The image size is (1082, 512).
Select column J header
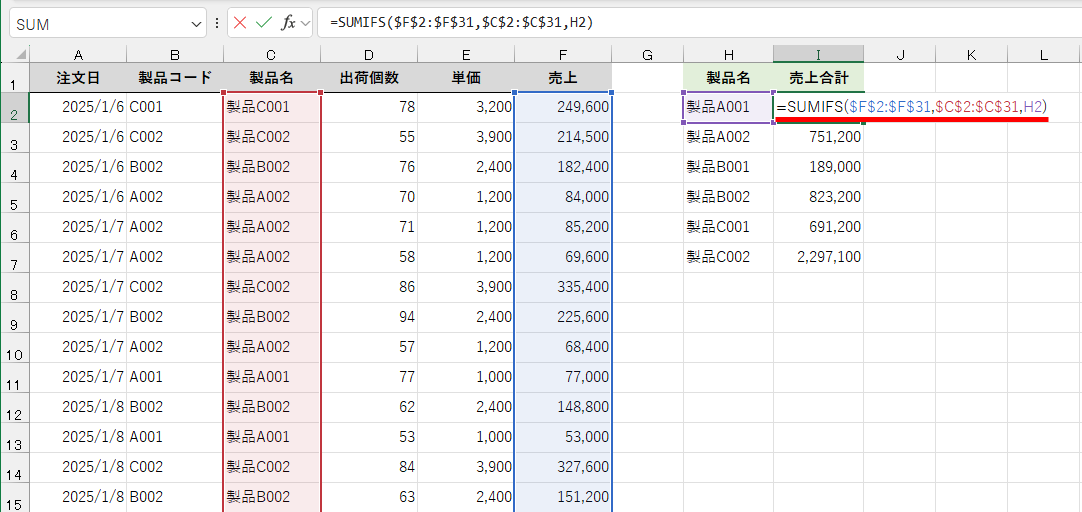[899, 55]
